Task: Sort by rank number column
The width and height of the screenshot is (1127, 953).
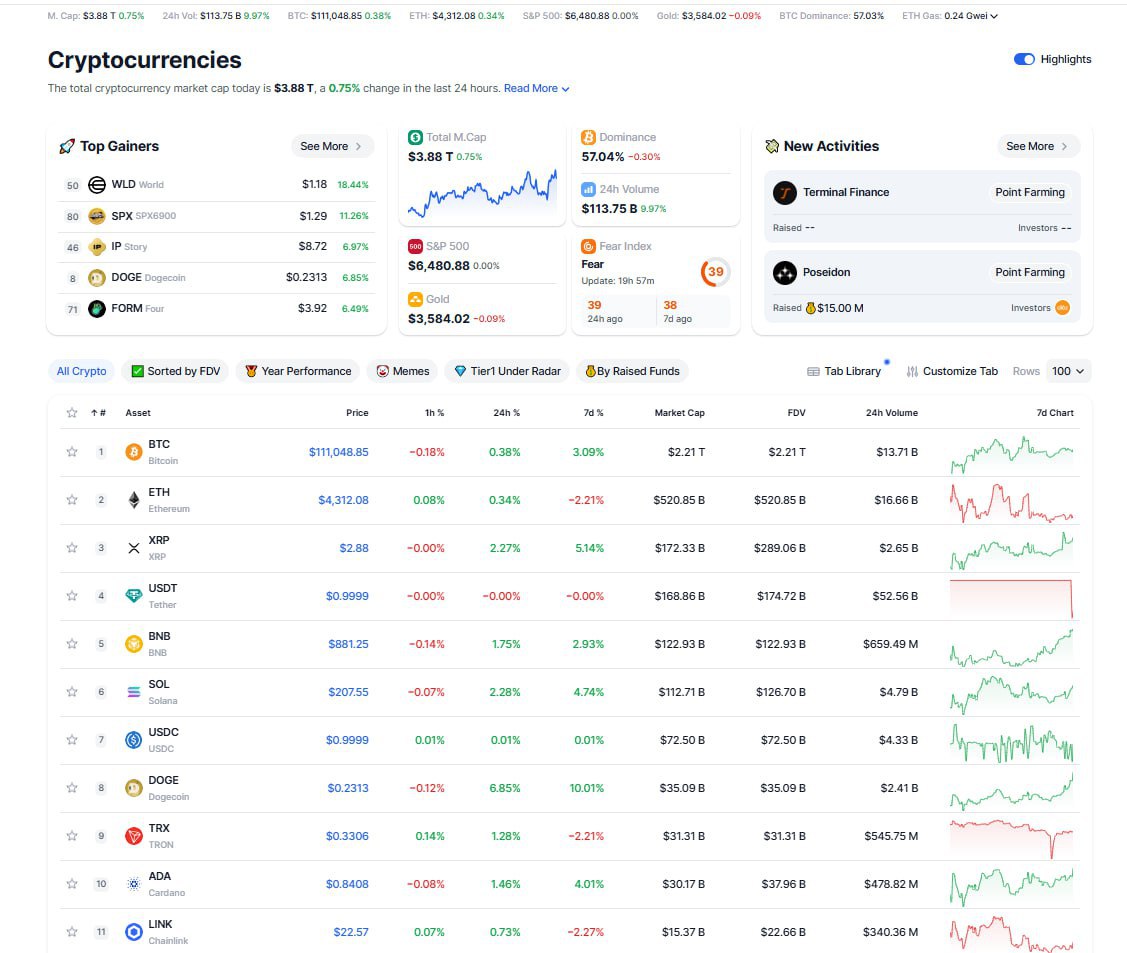Action: coord(98,413)
